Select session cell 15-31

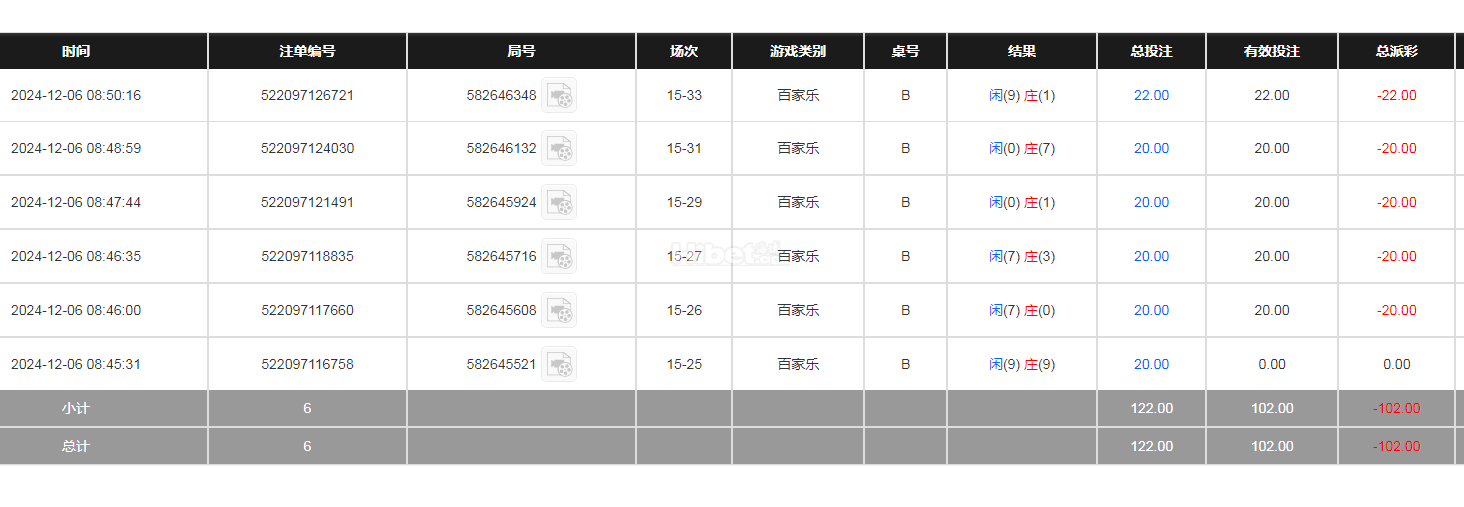[x=684, y=149]
